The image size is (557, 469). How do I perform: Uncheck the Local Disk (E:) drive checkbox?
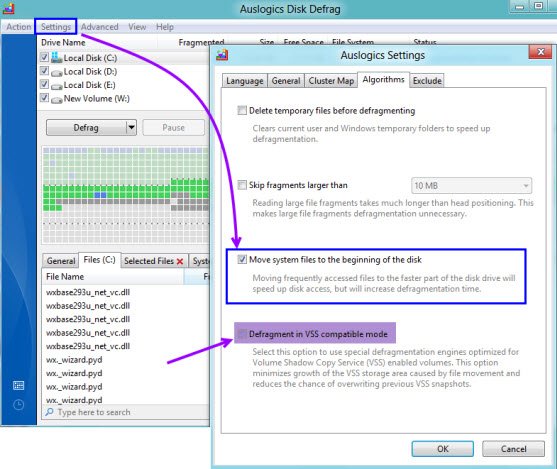(x=44, y=84)
